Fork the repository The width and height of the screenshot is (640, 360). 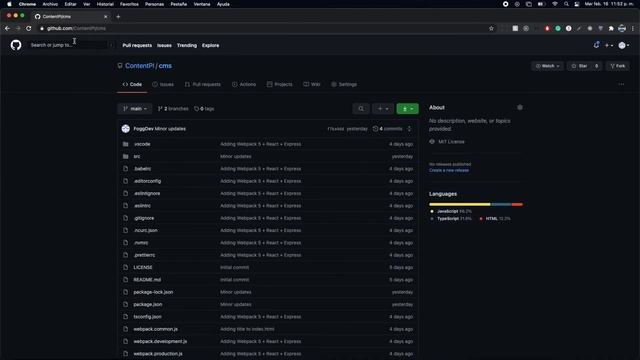(618, 66)
